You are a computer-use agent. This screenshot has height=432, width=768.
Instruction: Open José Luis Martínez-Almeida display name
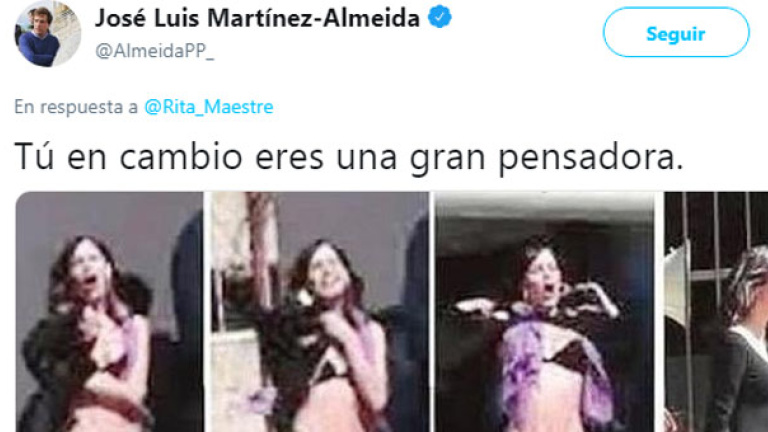click(257, 18)
